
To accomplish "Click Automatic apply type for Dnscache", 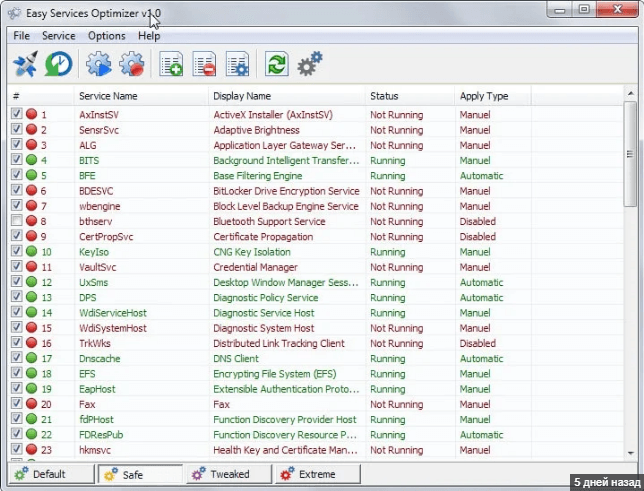I will pos(481,358).
